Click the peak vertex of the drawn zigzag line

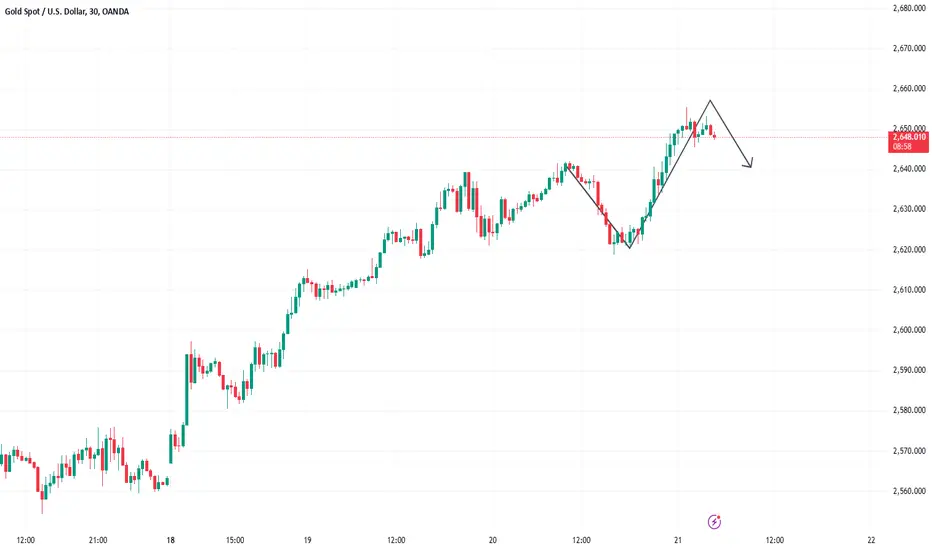tap(710, 100)
